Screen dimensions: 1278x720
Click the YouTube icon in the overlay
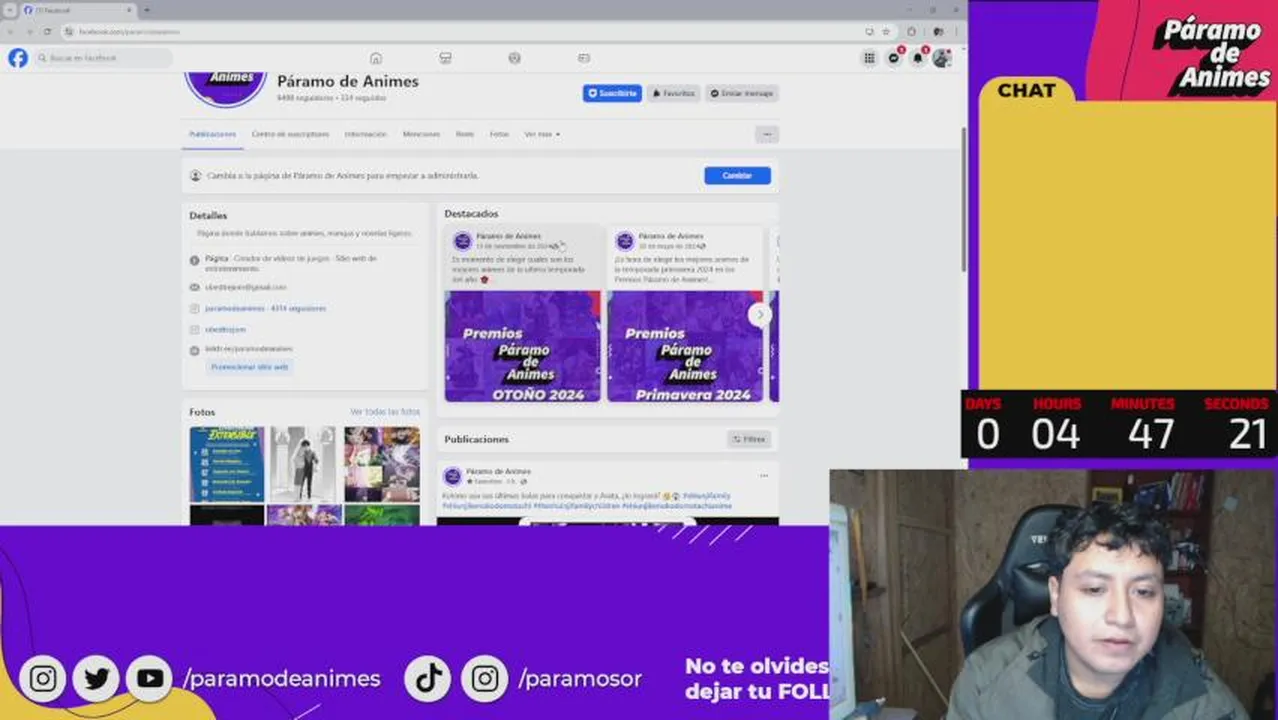pos(149,679)
